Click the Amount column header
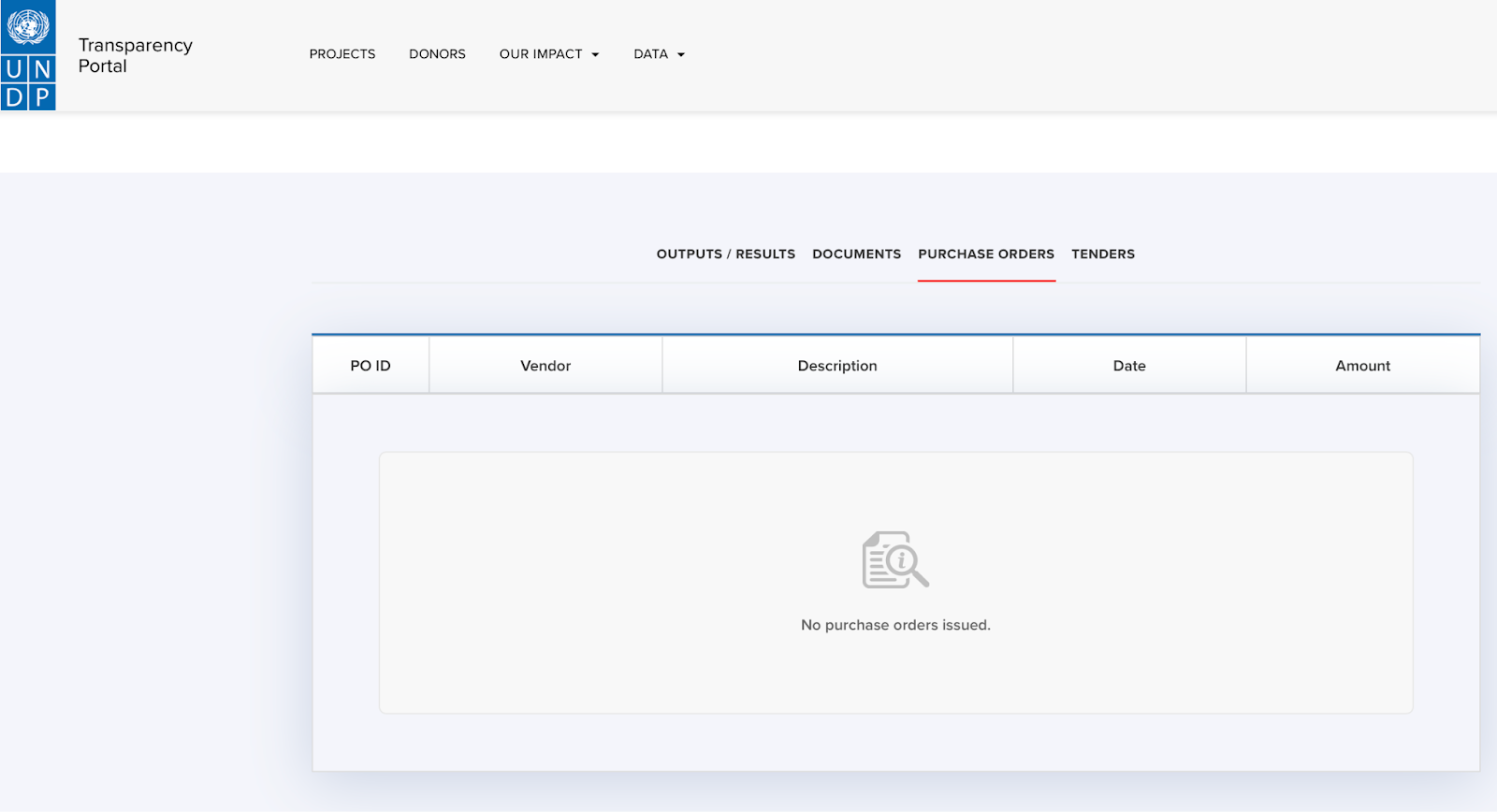The height and width of the screenshot is (812, 1497). tap(1363, 366)
